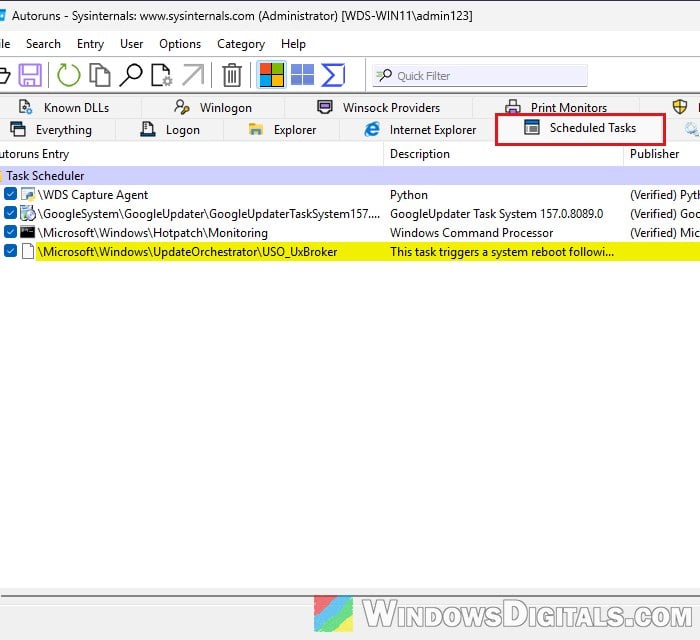Click the Jump to Entry arrow icon
700x640 pixels.
(193, 75)
